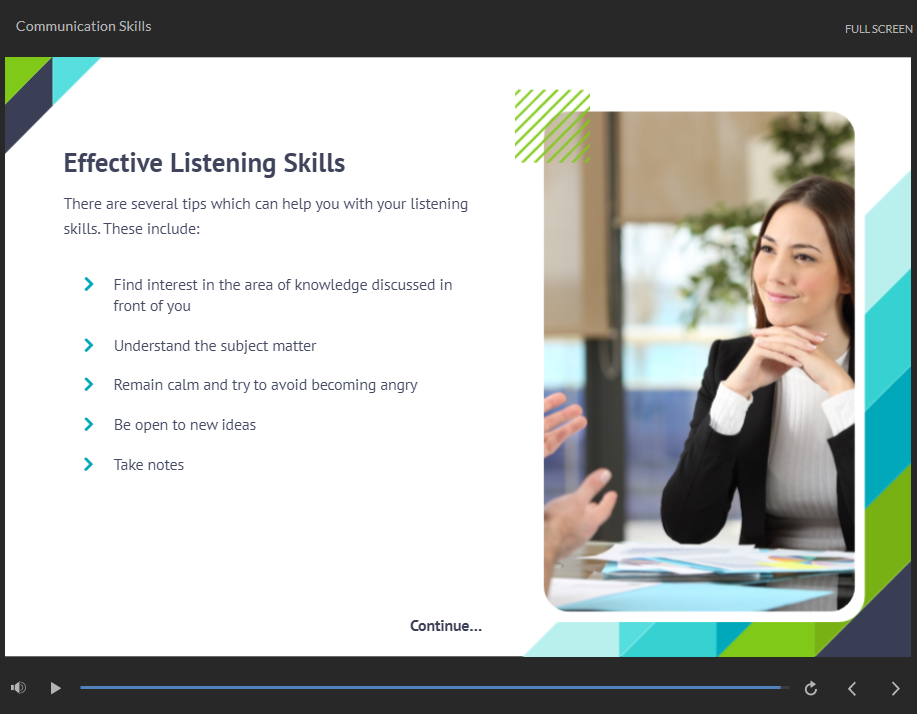Click the chevron beside Remain calm bullet

coord(89,384)
